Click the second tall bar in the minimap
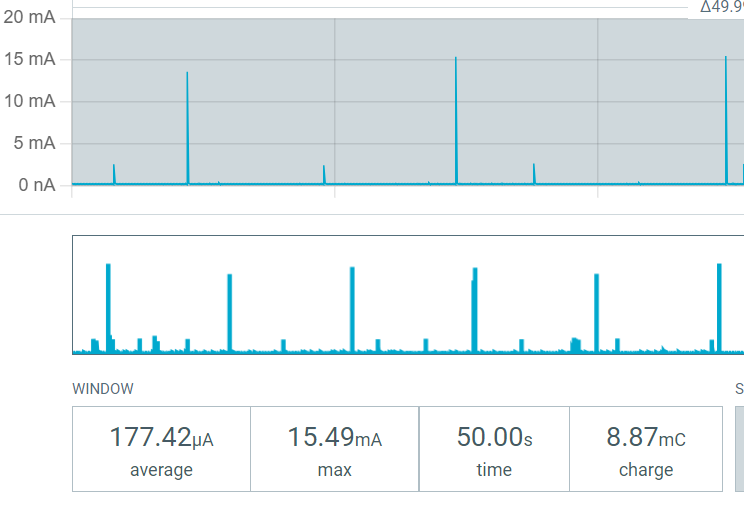 click(230, 313)
